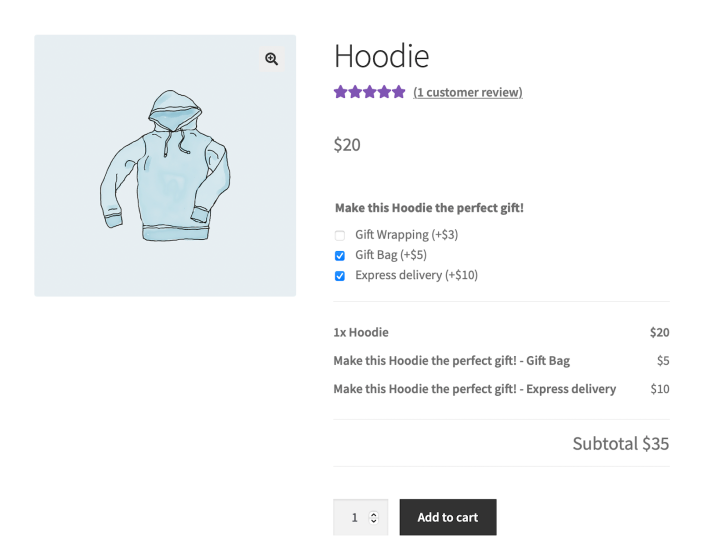Screen dimensions: 703x556
Task: Select the "1x Hoodie" summary row
Action: (x=361, y=332)
